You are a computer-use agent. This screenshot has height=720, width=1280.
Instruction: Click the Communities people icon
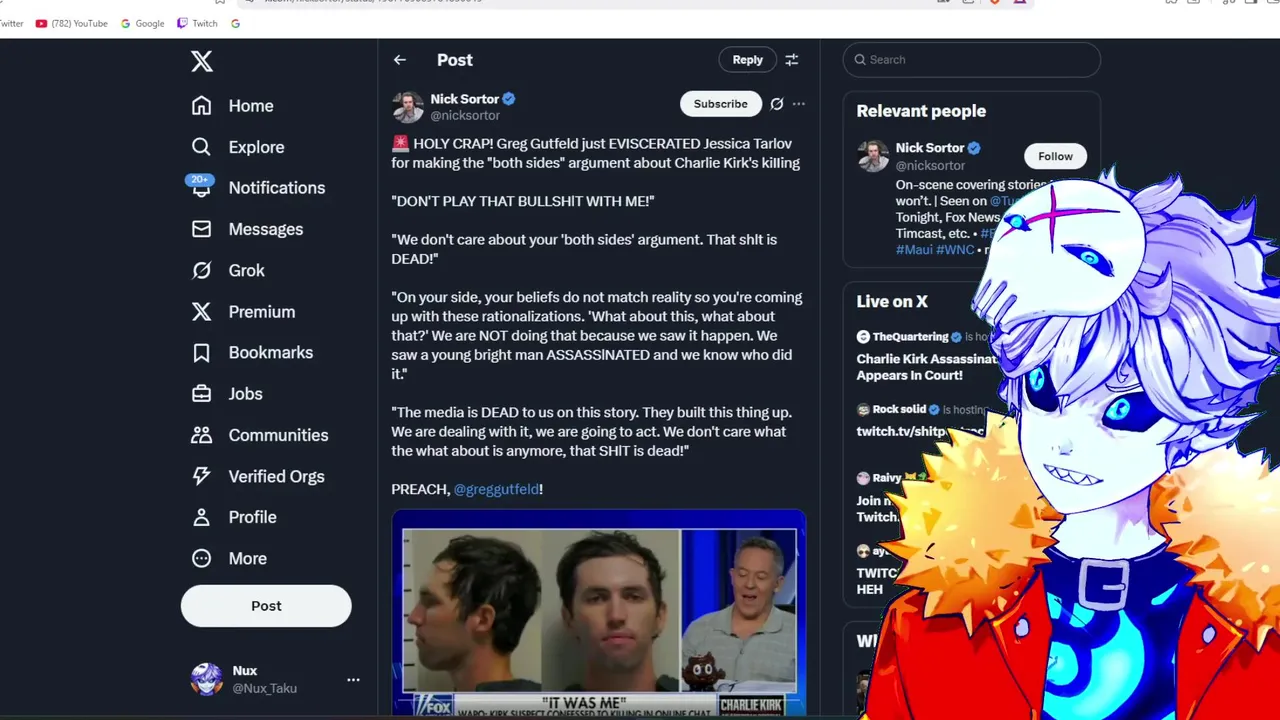point(202,435)
